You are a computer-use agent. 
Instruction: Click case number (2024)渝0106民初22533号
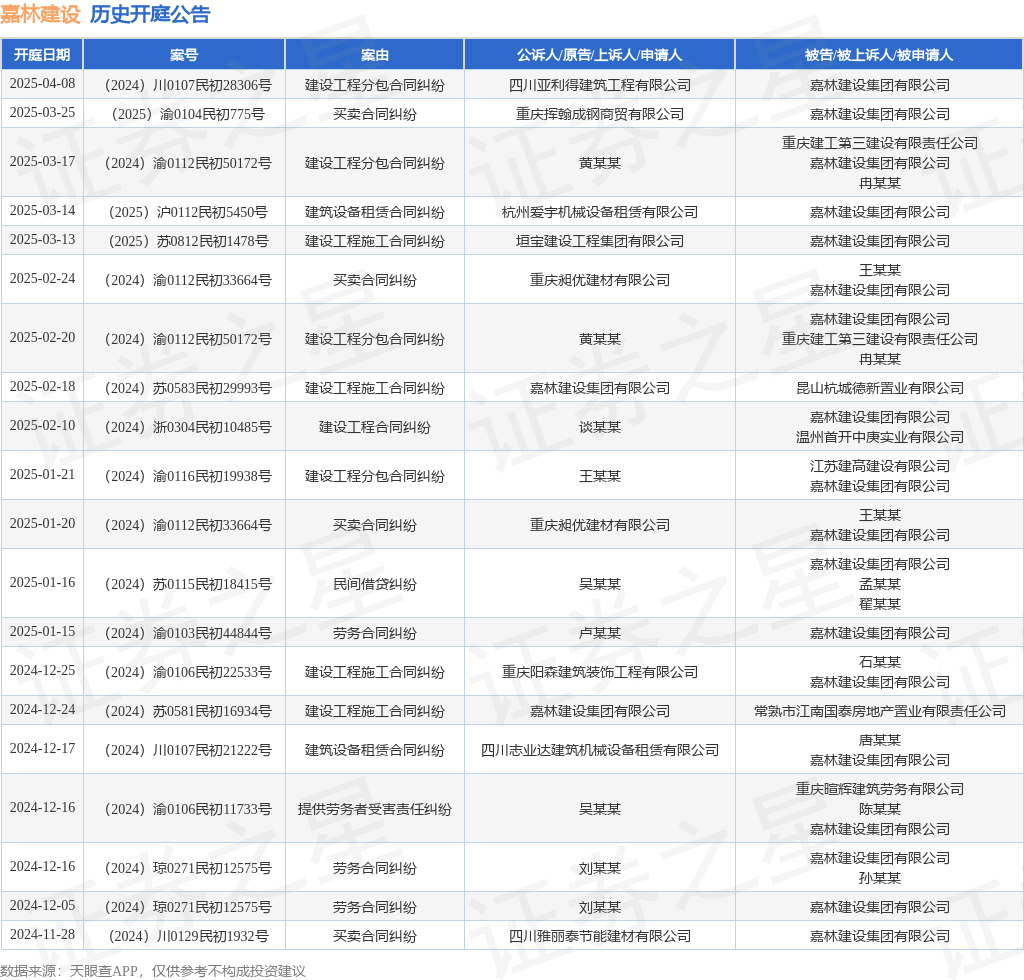pos(188,672)
